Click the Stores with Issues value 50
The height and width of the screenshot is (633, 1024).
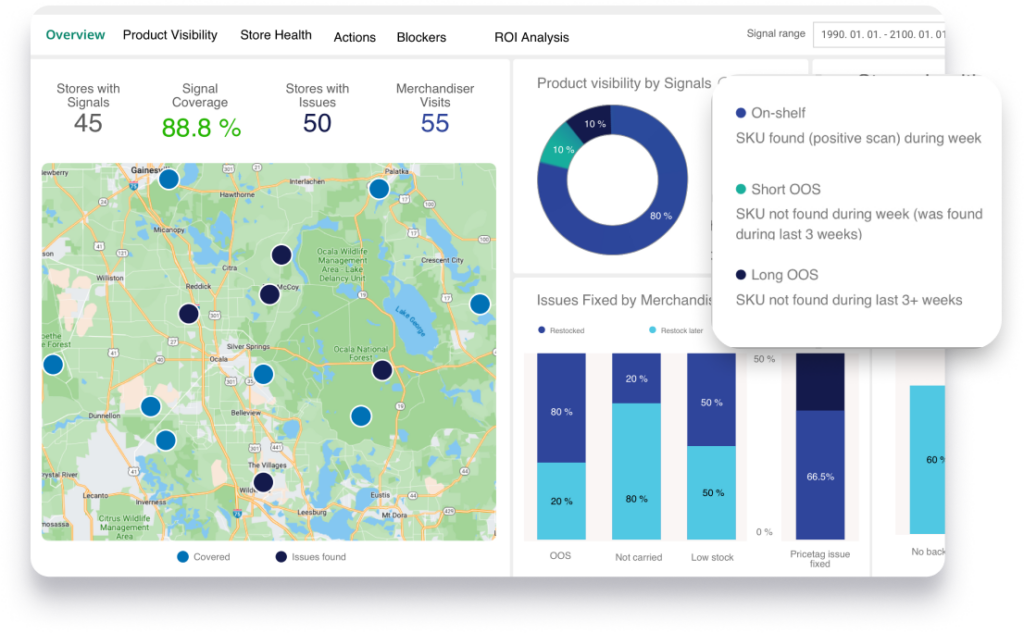pyautogui.click(x=317, y=123)
